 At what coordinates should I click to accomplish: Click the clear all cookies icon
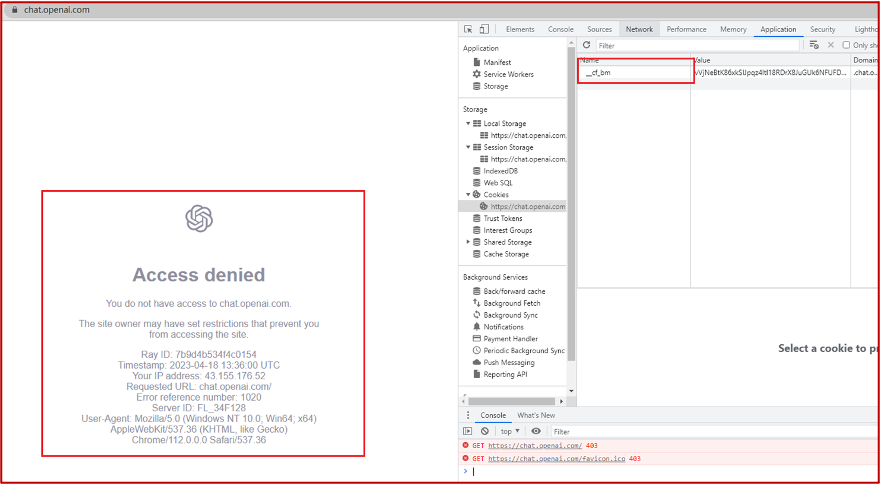click(x=814, y=45)
